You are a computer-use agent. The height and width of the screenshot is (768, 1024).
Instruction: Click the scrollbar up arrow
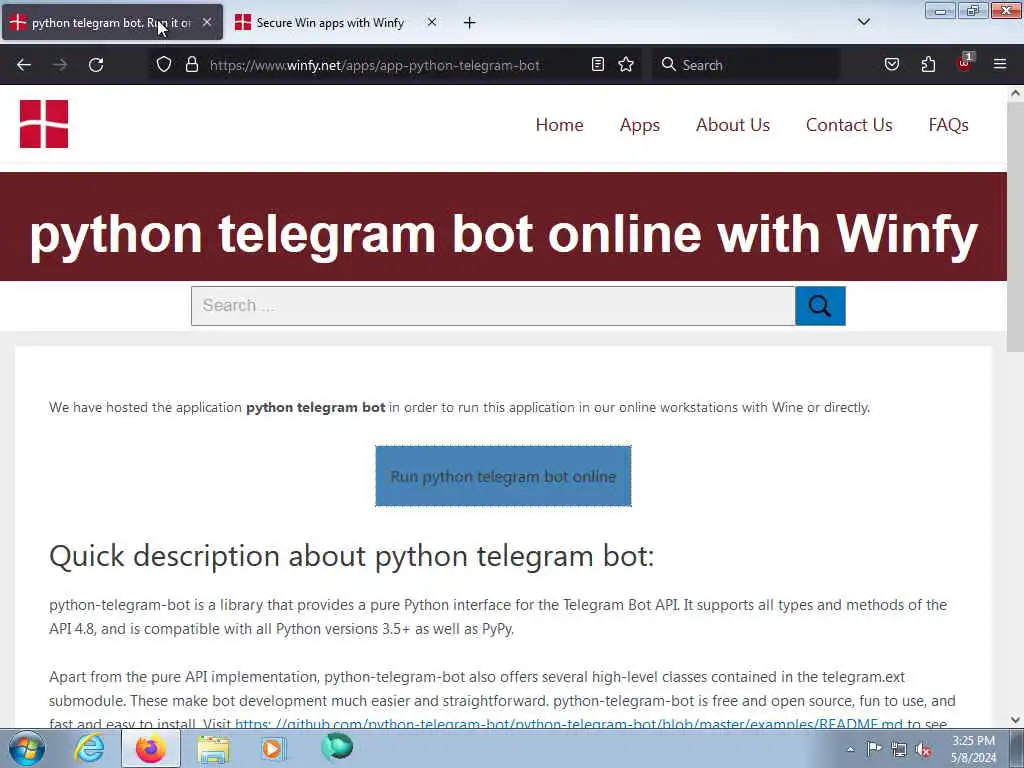coord(1015,93)
